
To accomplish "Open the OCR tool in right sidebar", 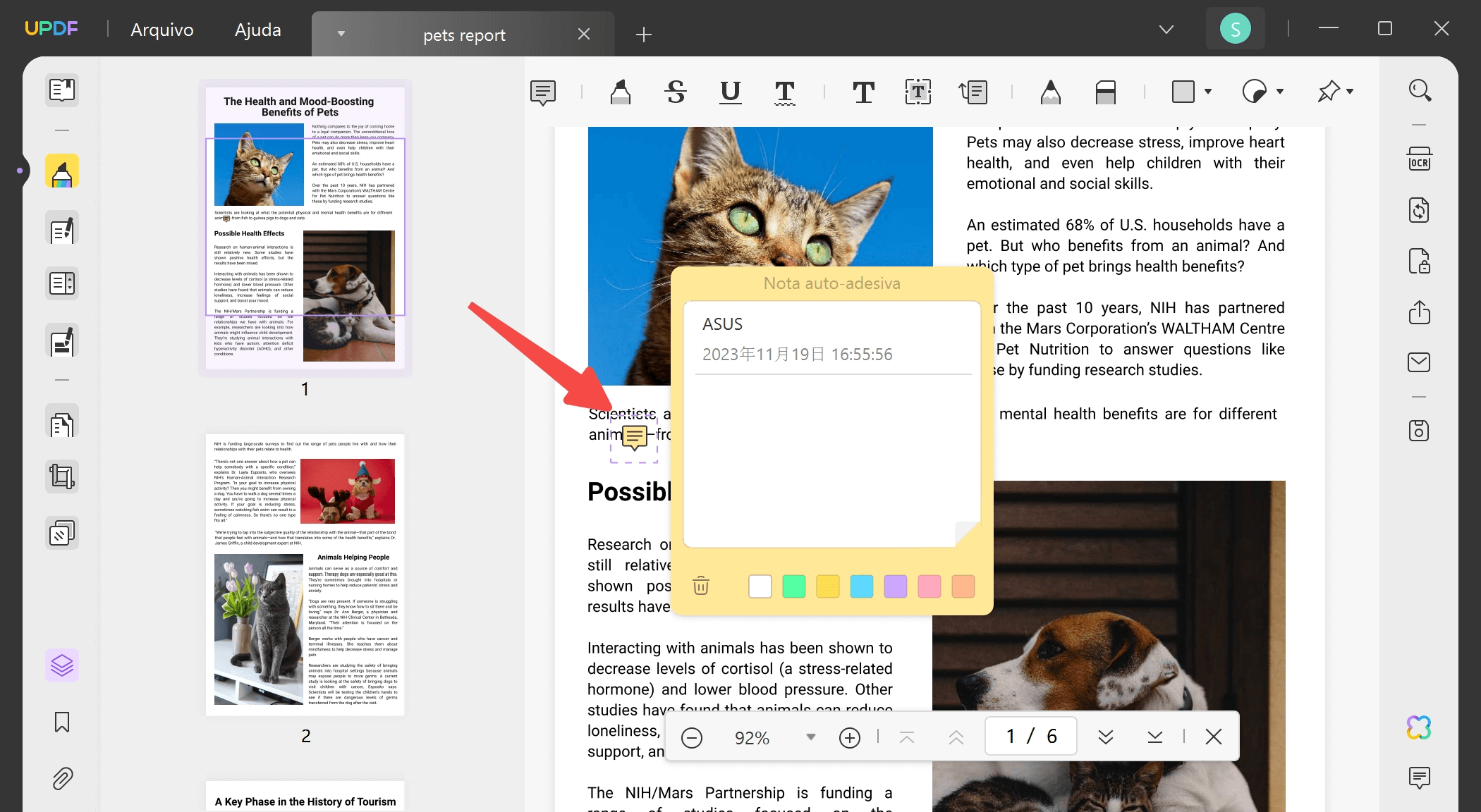I will (x=1419, y=159).
